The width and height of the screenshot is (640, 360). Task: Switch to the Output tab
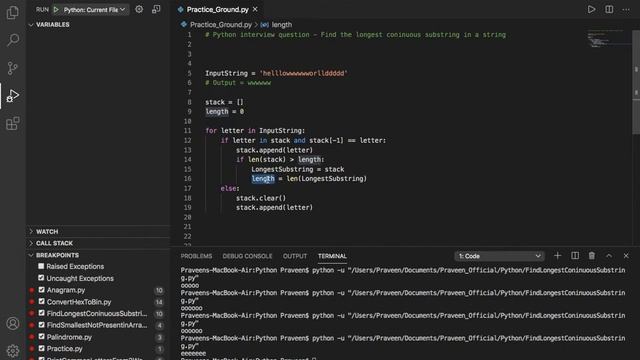pos(295,256)
